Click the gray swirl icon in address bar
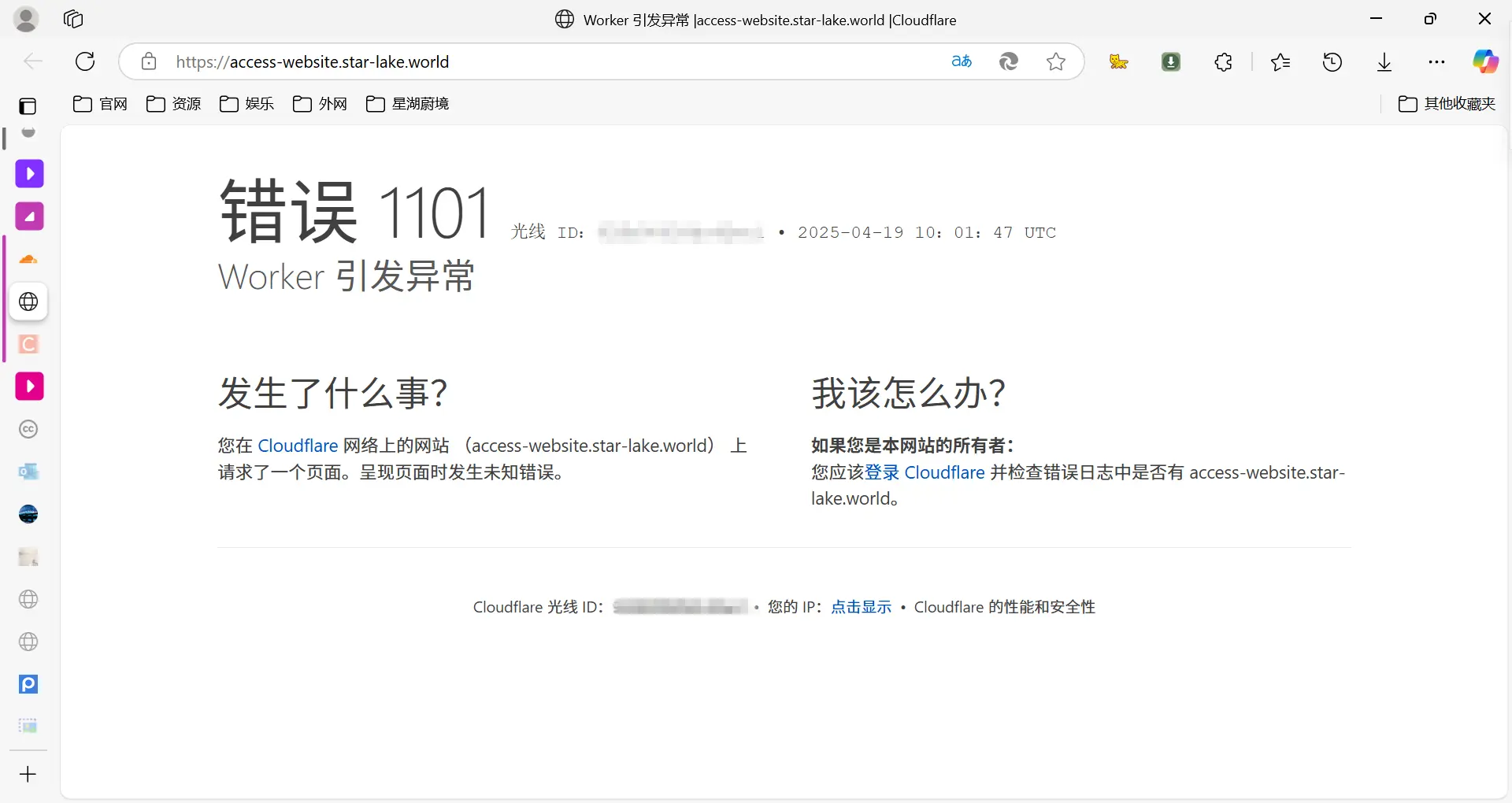Image resolution: width=1512 pixels, height=803 pixels. (1009, 61)
